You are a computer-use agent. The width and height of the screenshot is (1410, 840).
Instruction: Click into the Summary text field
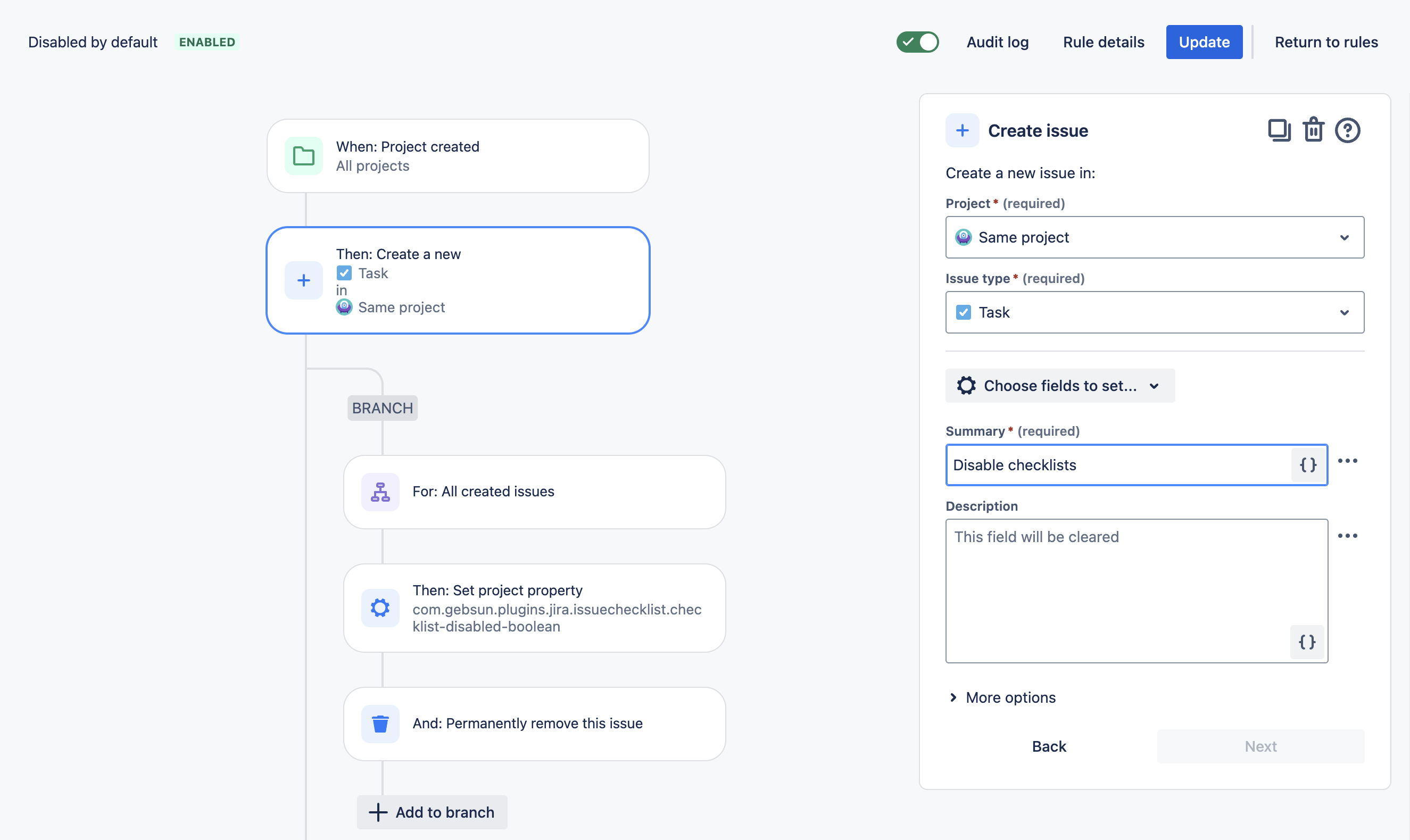(x=1118, y=465)
